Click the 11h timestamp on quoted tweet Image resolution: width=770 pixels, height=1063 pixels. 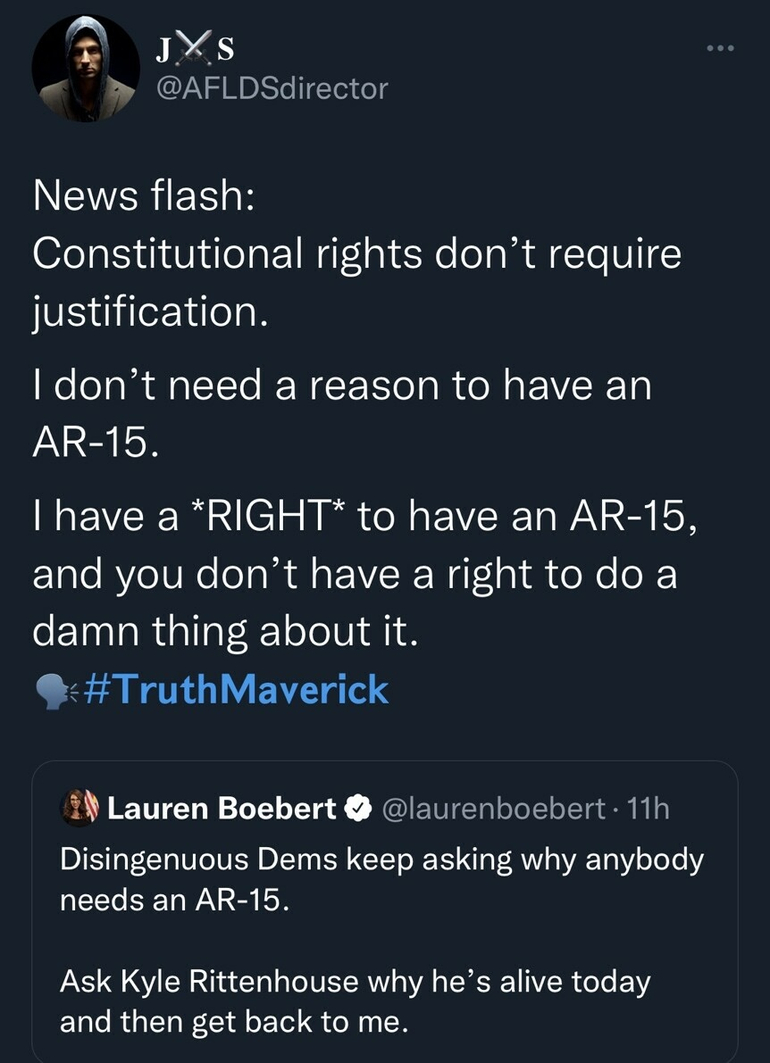click(644, 808)
